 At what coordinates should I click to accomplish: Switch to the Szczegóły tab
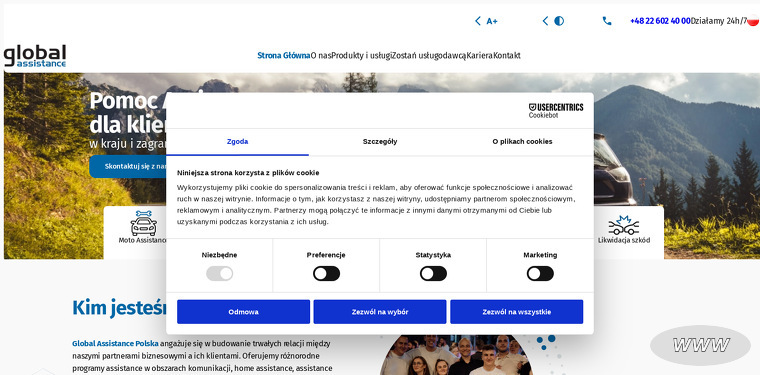pos(380,142)
